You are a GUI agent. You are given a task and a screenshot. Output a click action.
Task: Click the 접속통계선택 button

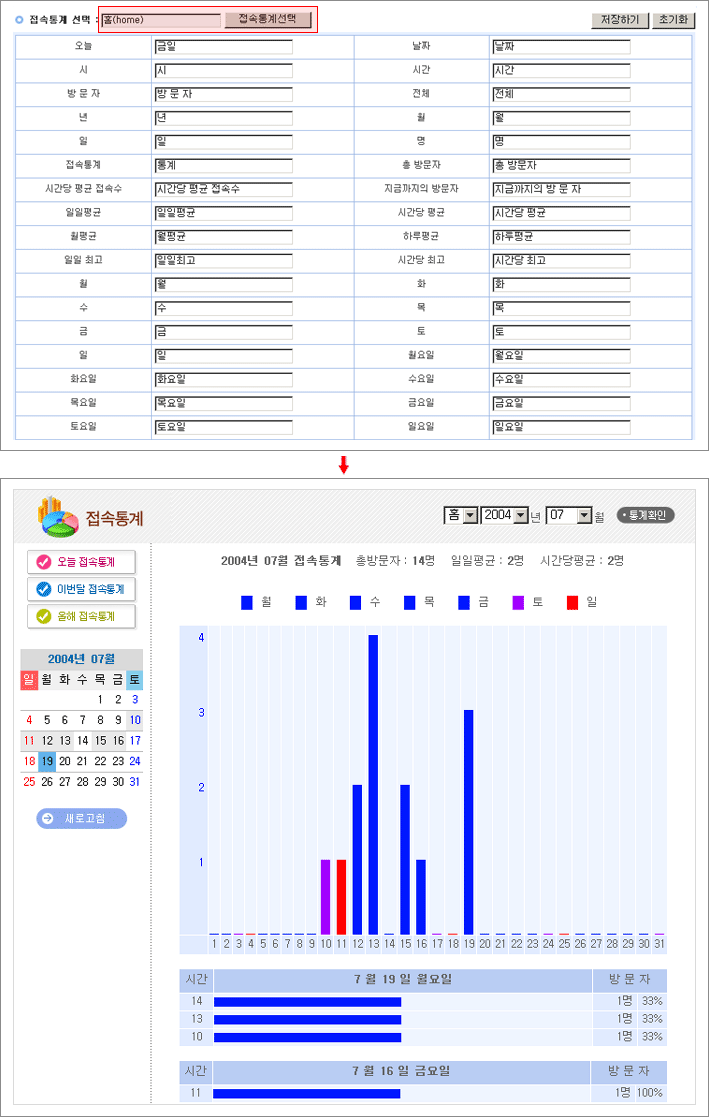[268, 19]
